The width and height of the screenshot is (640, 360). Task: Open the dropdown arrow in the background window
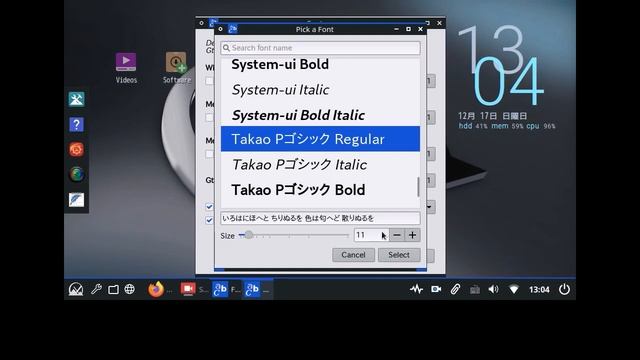(430, 207)
